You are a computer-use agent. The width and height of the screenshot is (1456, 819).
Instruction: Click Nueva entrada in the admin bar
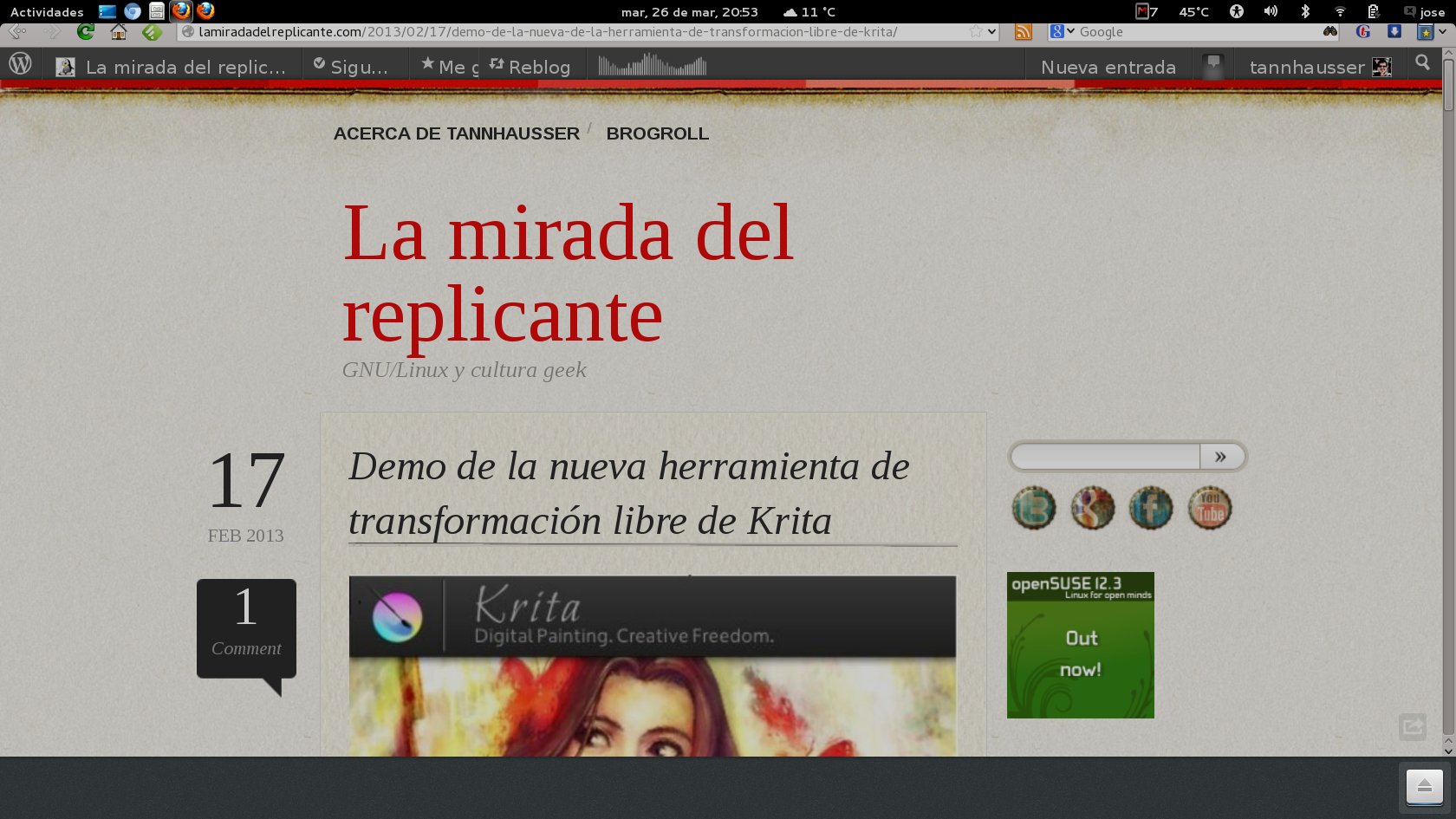(x=1108, y=67)
